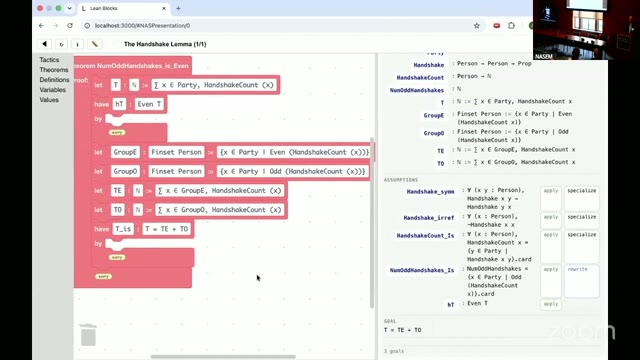Click the T variable name field

pos(116,85)
